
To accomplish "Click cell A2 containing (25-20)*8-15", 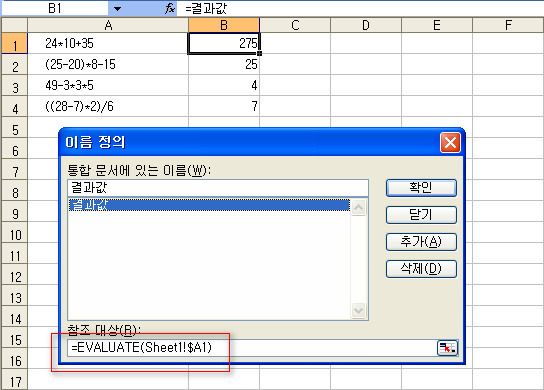I will tap(108, 65).
